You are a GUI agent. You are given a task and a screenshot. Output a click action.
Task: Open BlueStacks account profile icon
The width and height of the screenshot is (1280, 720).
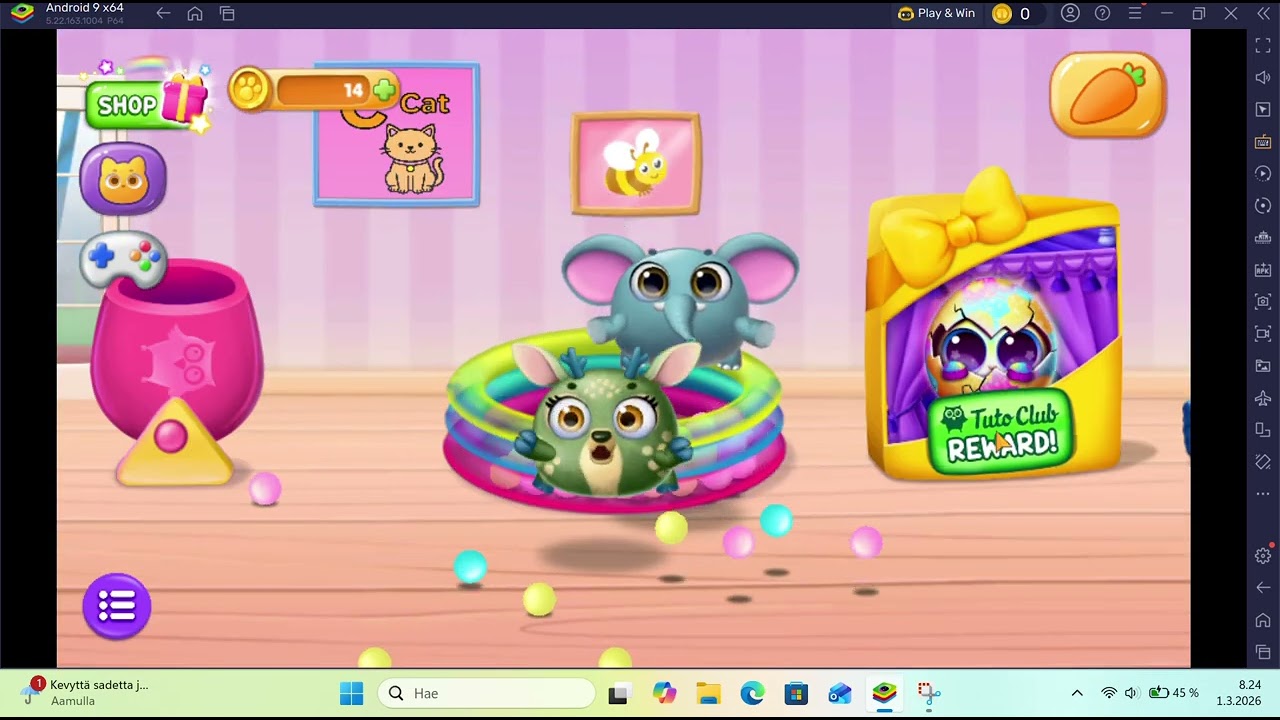pyautogui.click(x=1070, y=13)
